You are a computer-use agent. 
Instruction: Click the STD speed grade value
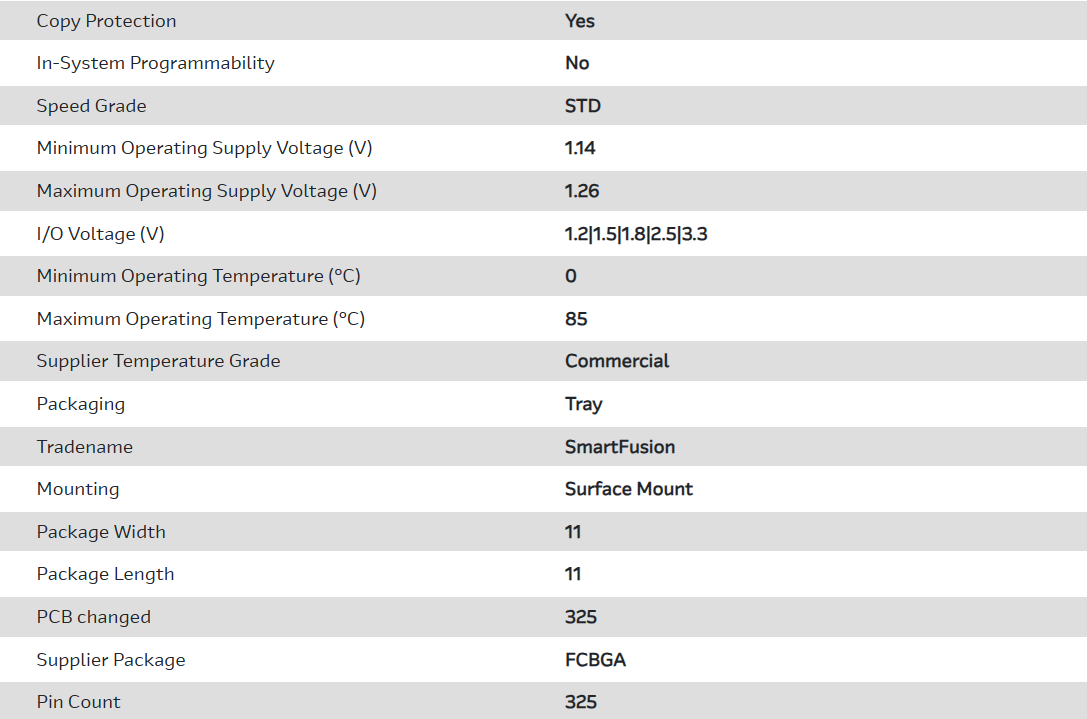pyautogui.click(x=583, y=106)
